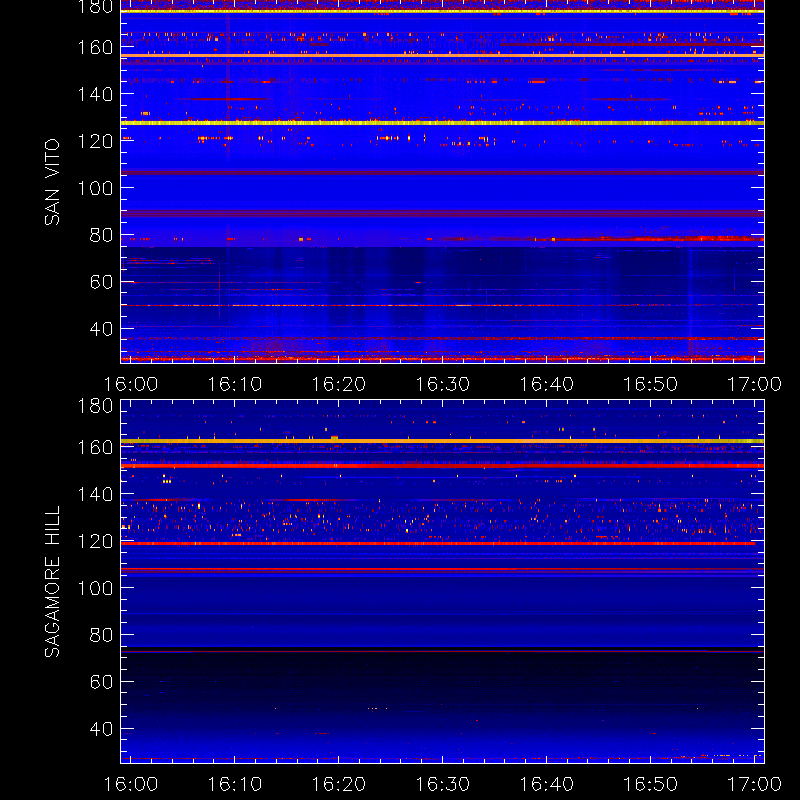Screen dimensions: 800x800
Task: Select the 140 tick label on San Vito plot
Action: 95,94
